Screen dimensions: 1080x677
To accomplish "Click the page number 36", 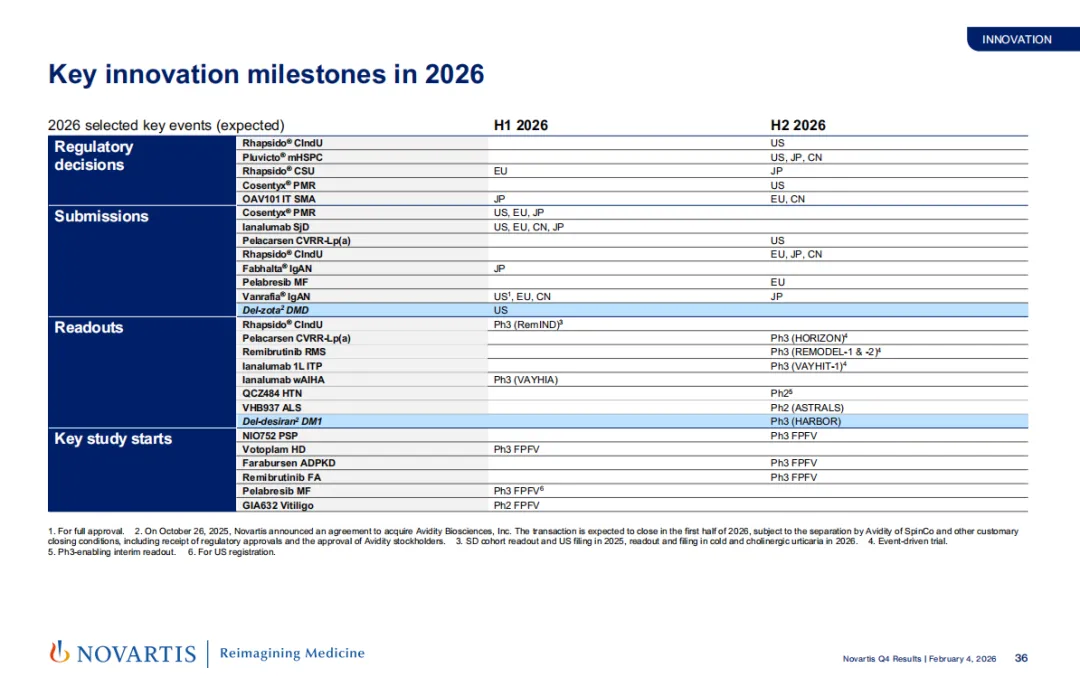I will point(1021,658).
